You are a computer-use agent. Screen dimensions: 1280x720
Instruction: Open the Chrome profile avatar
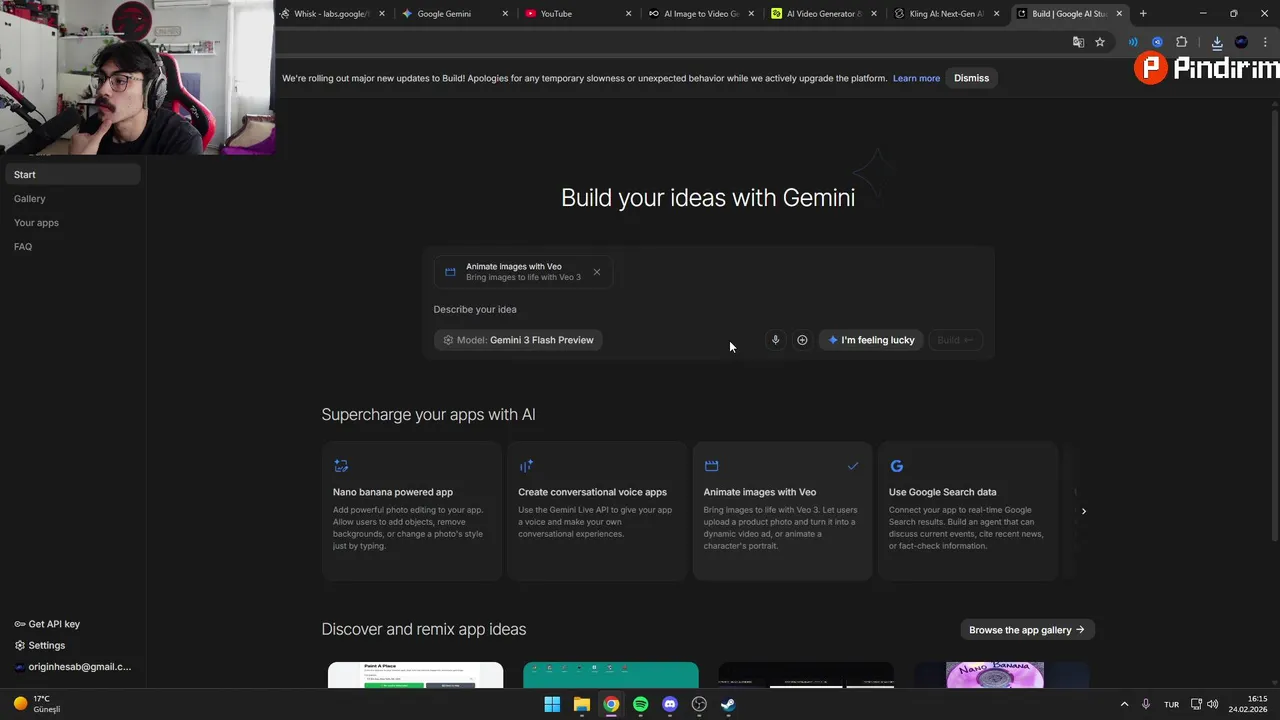tap(1241, 42)
